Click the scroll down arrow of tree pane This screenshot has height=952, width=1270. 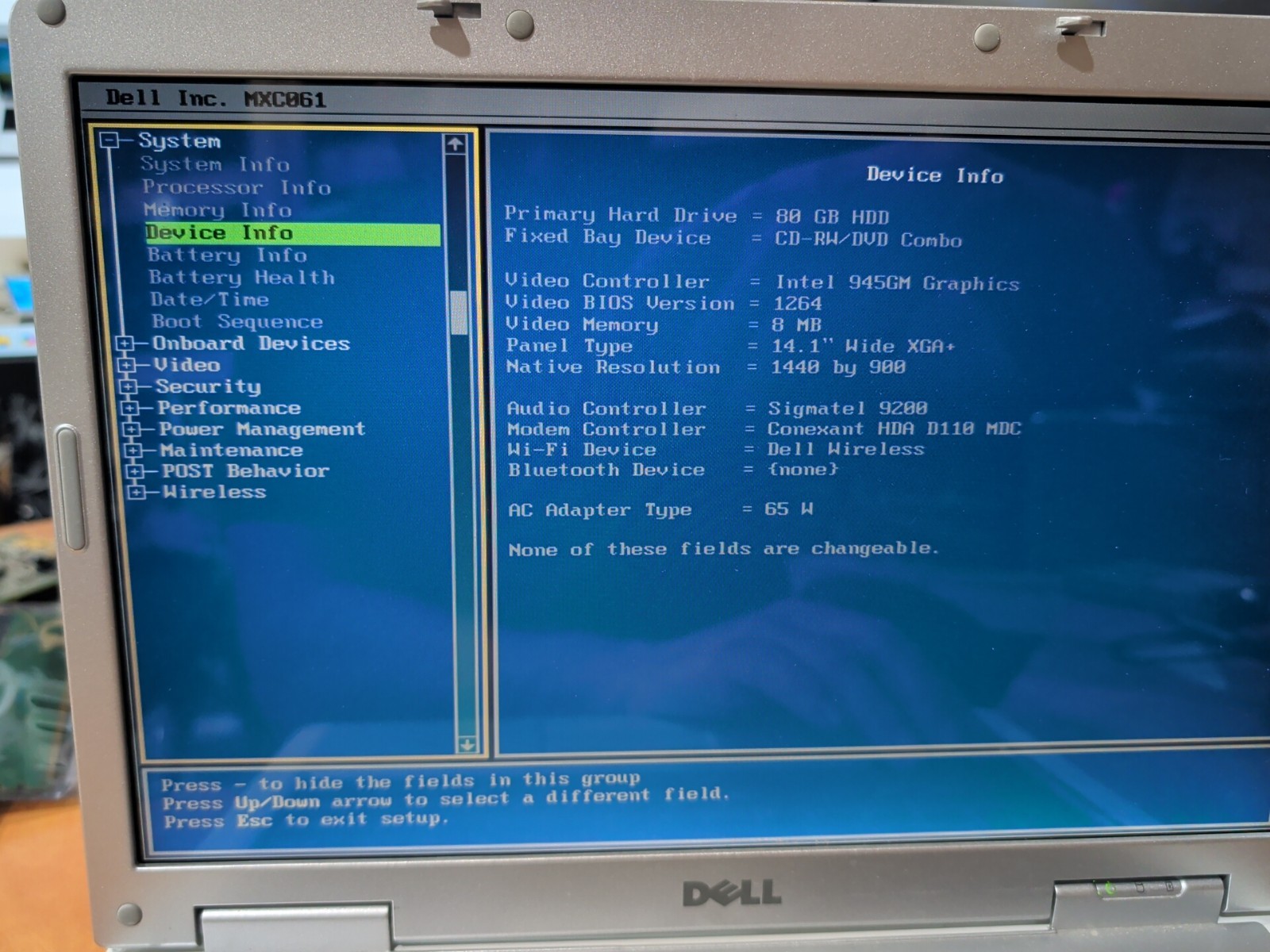click(467, 745)
